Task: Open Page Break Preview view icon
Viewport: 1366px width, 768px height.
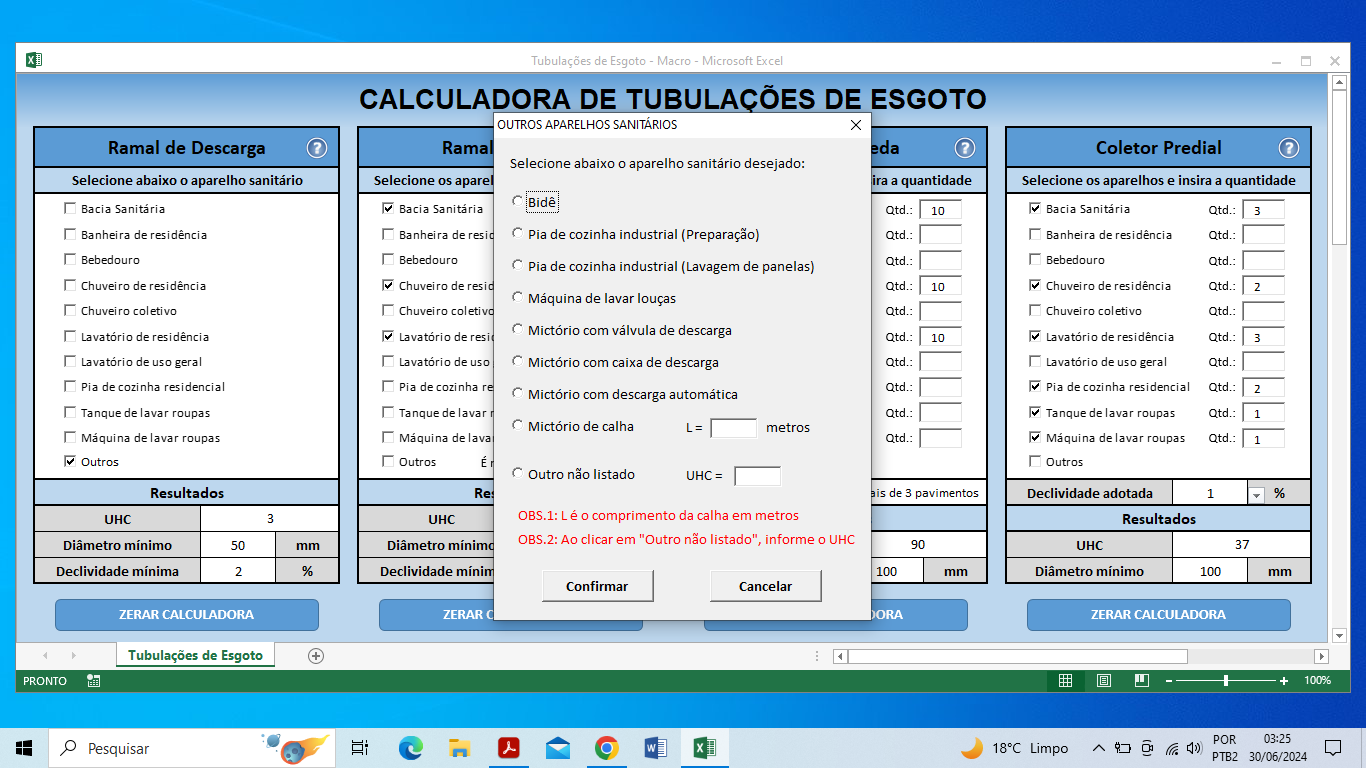Action: (x=1141, y=680)
